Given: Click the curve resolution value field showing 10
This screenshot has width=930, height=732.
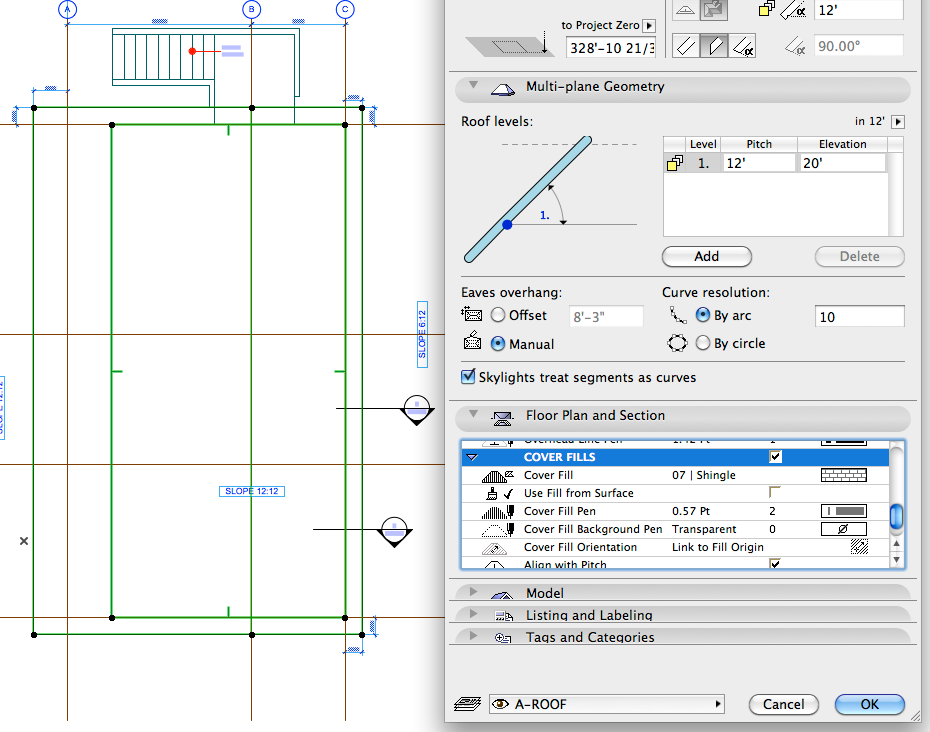Looking at the screenshot, I should [859, 317].
